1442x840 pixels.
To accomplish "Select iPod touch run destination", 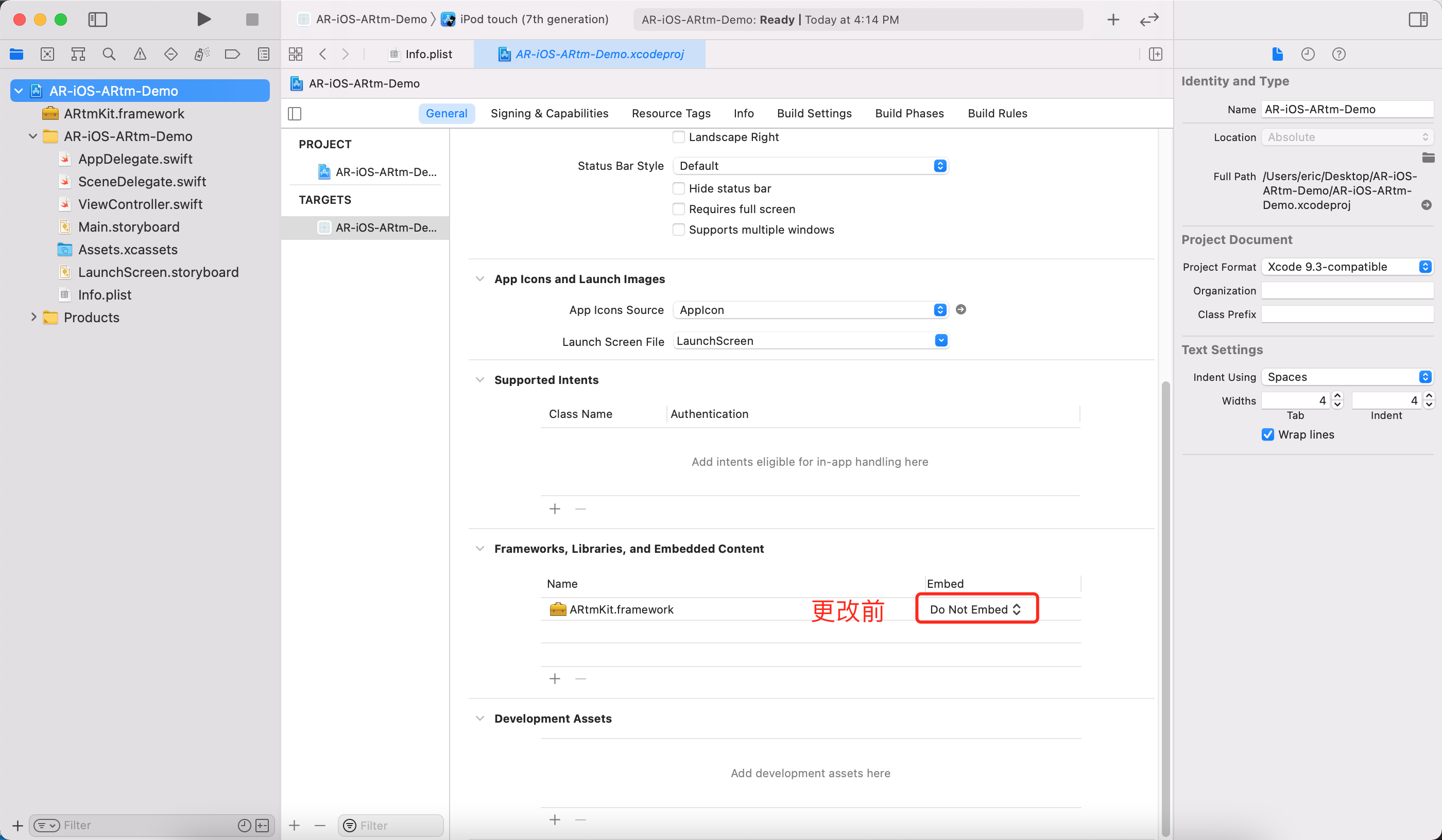I will 525,20.
